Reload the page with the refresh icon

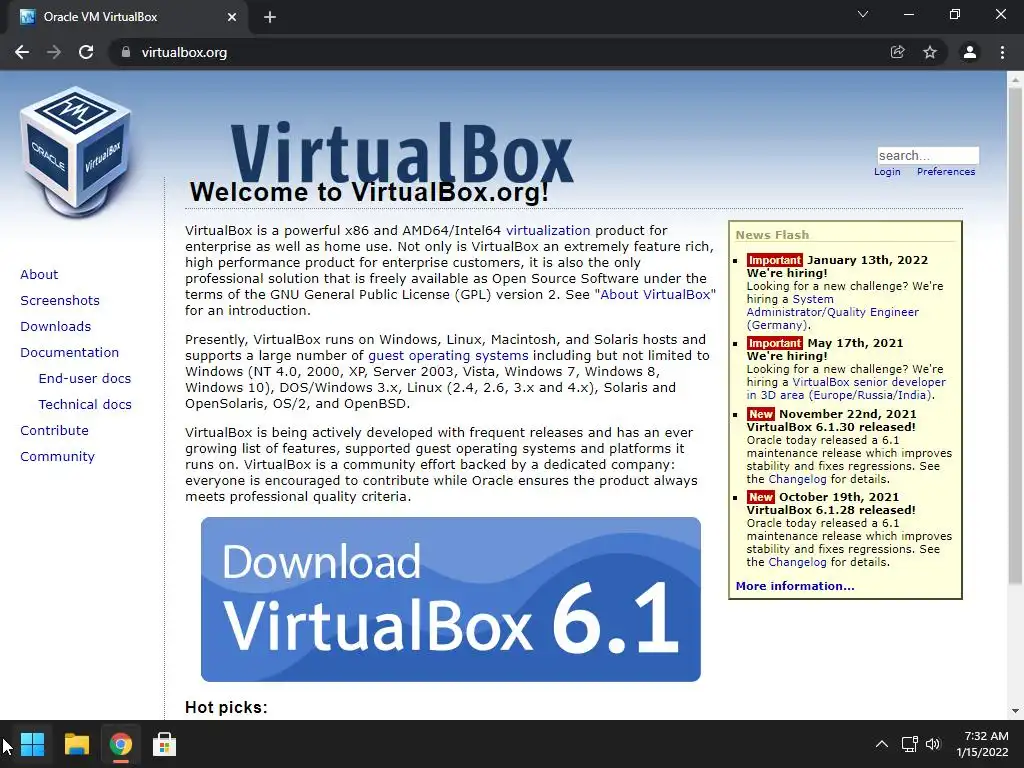point(86,52)
